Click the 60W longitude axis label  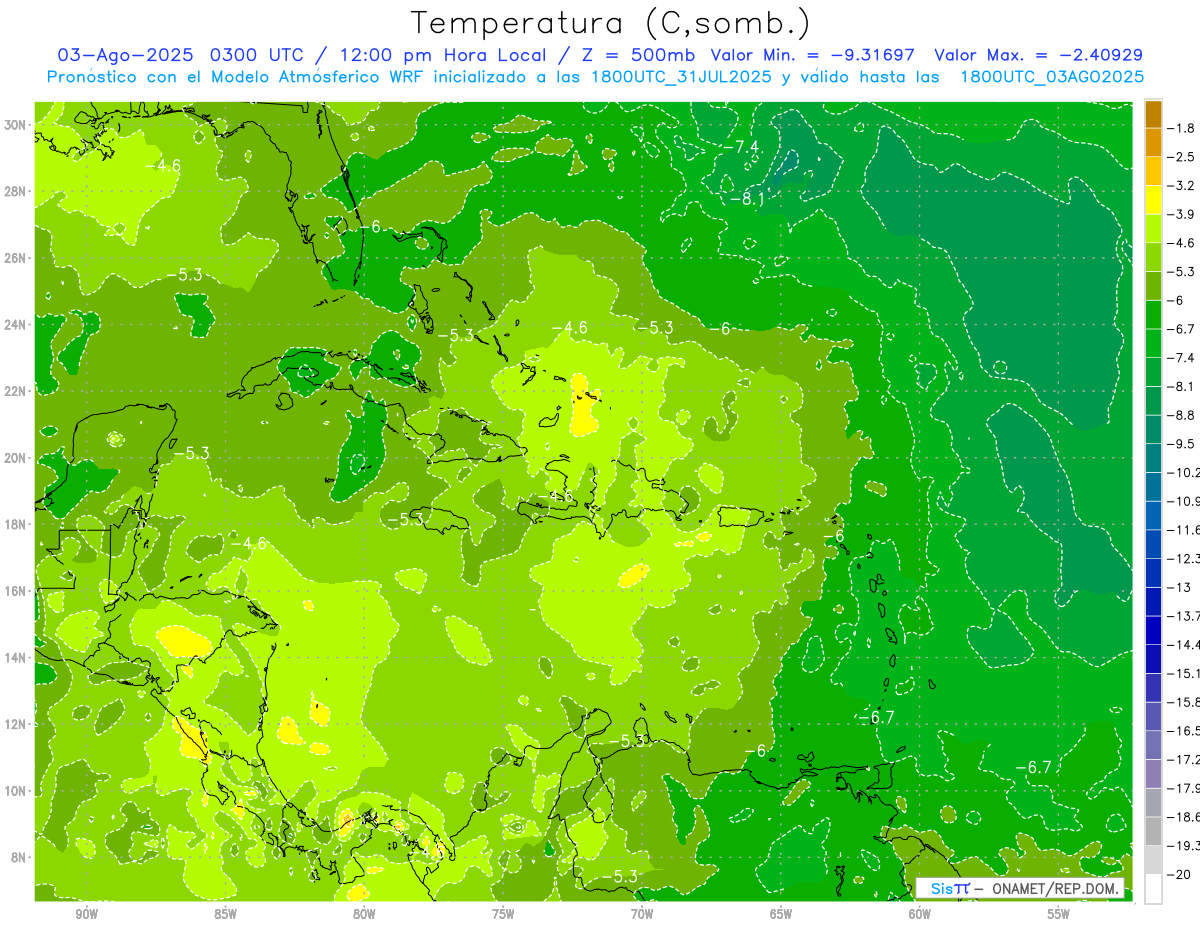click(920, 914)
